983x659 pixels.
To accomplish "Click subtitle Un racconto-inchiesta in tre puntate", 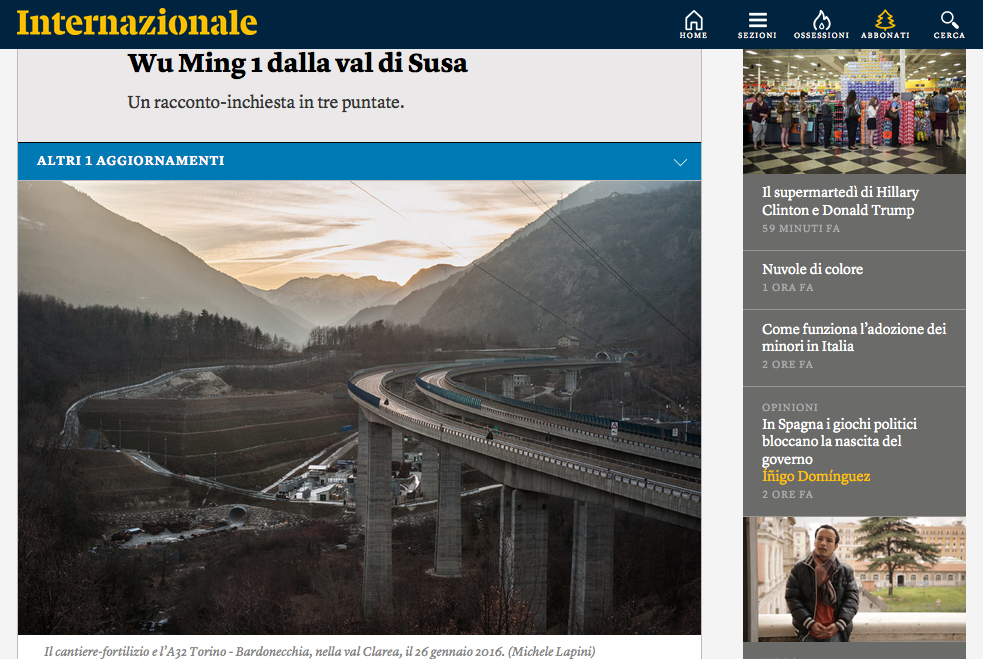I will [x=266, y=102].
